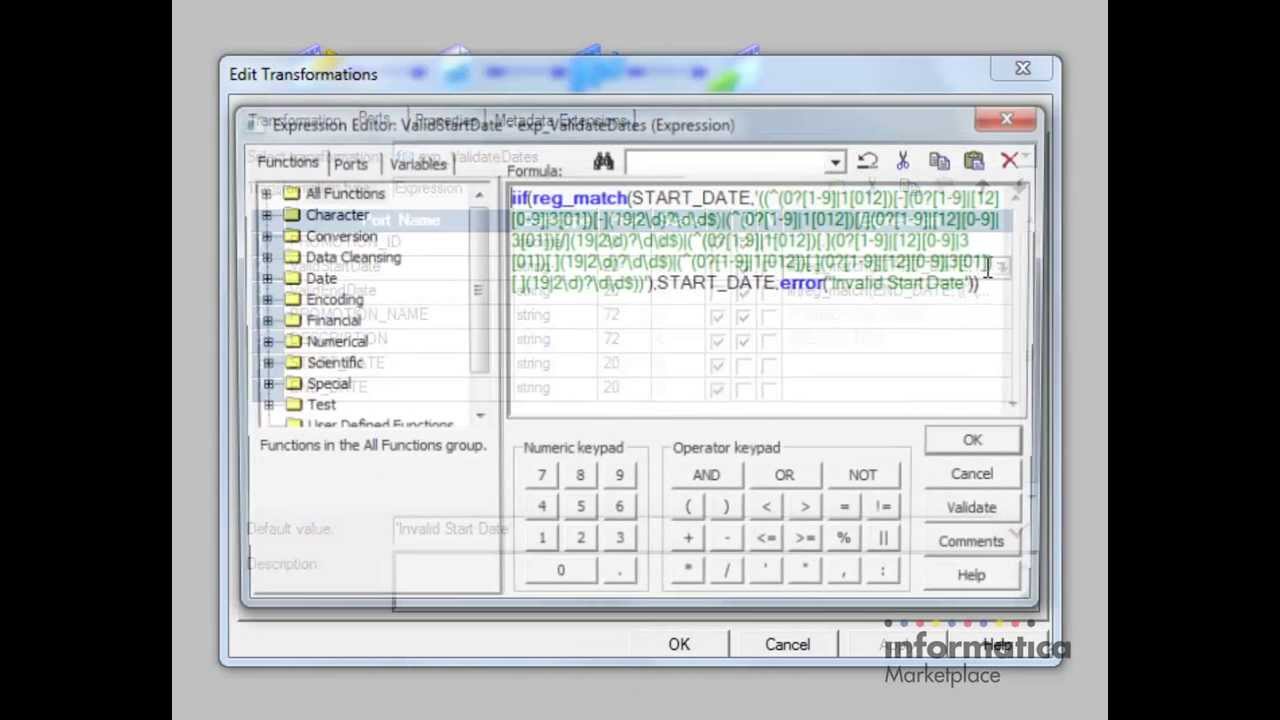Viewport: 1280px width, 720px height.
Task: Insert the close parenthesis operator
Action: (x=726, y=507)
